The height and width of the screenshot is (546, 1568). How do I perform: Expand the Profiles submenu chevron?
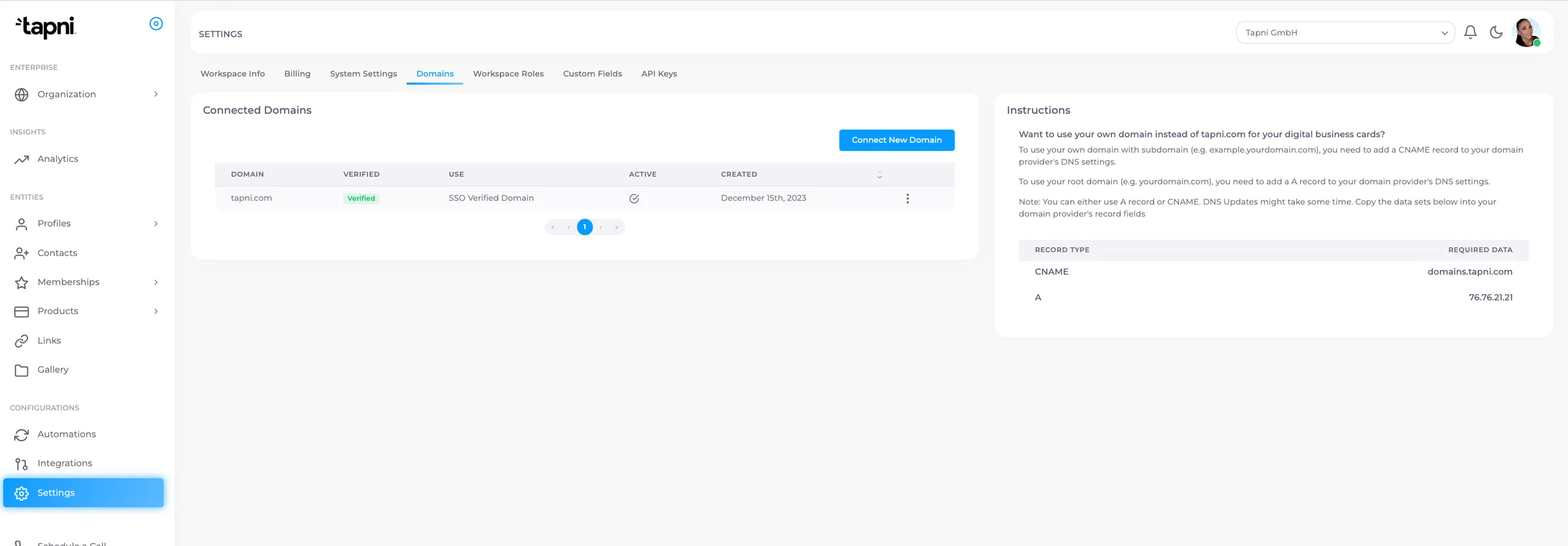point(156,223)
